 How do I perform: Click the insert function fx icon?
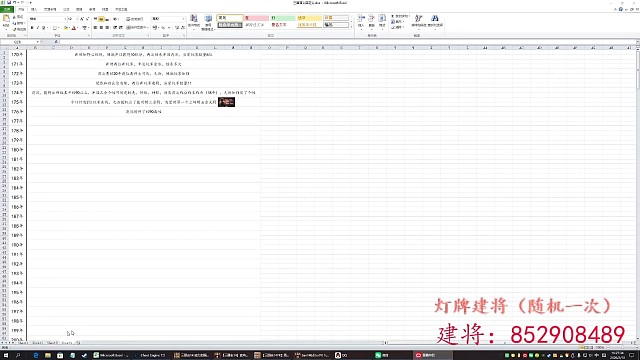click(x=56, y=42)
